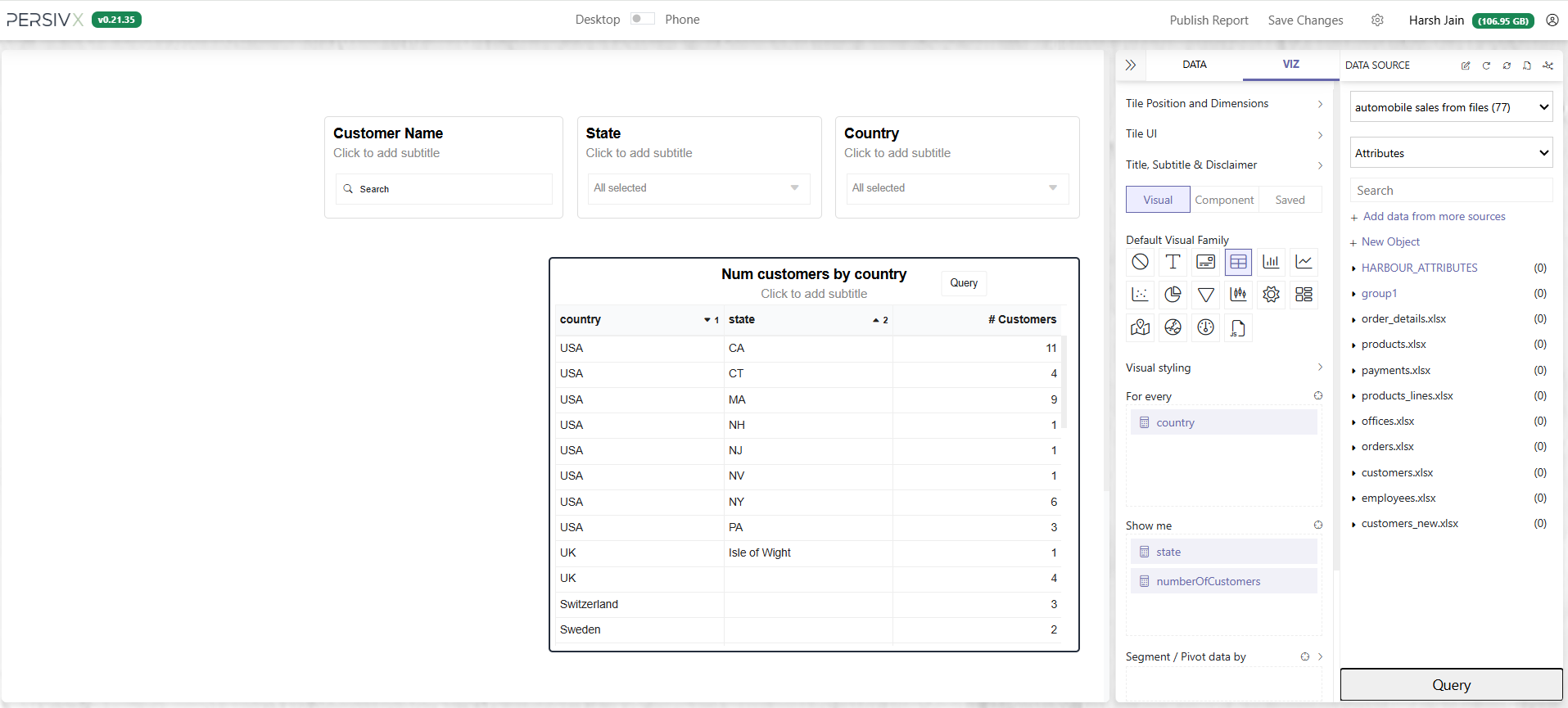The height and width of the screenshot is (708, 1568).
Task: Choose the Candlestick chart visual icon
Action: (1238, 295)
